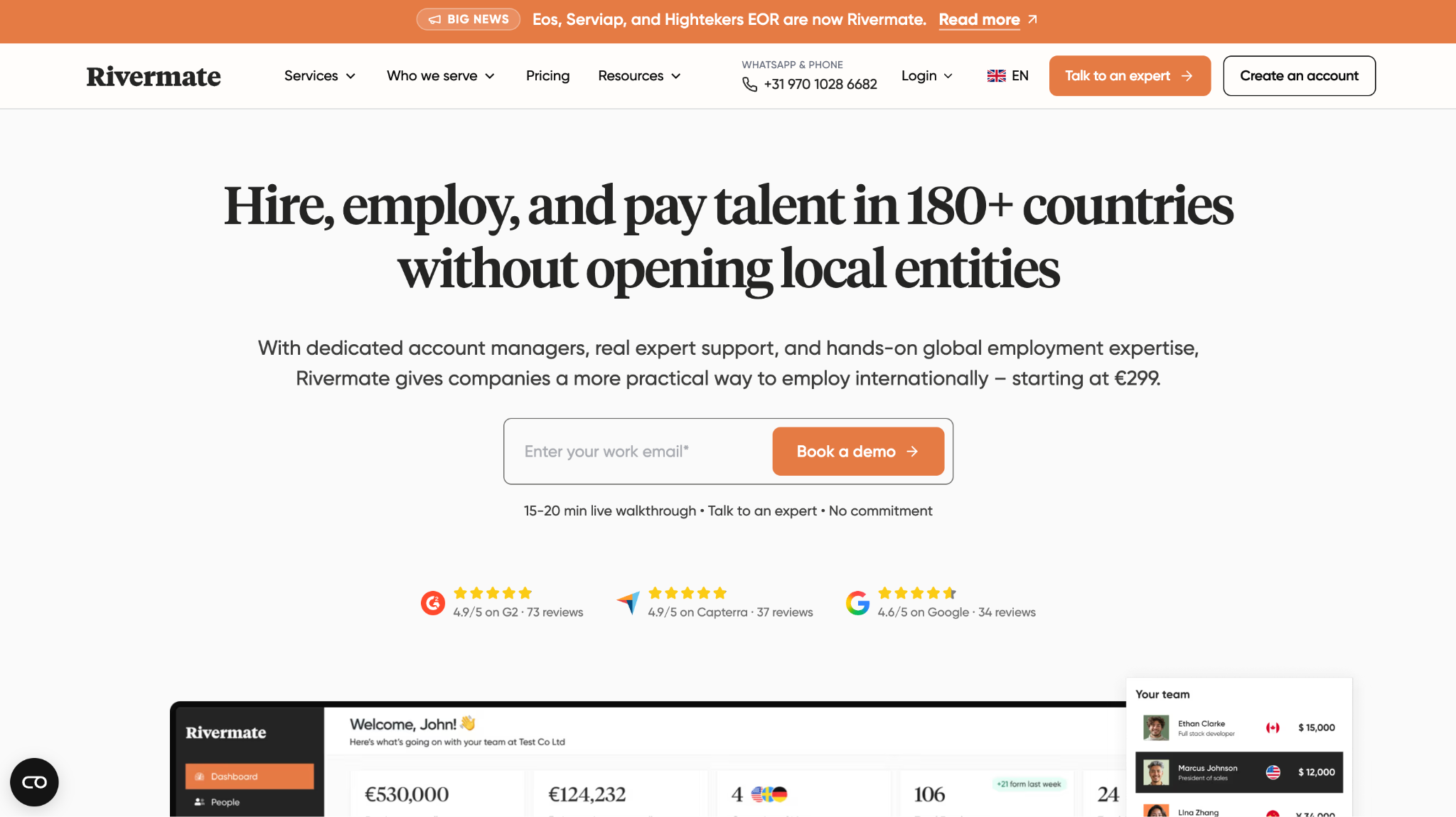Viewport: 1456px width, 817px height.
Task: Click the Rivermate logo in dashboard preview
Action: [x=226, y=732]
